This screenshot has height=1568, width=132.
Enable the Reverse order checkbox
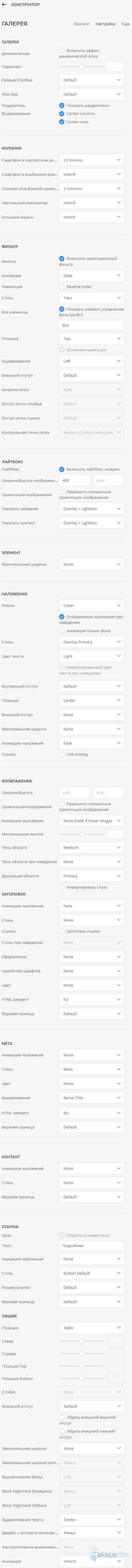click(x=62, y=287)
